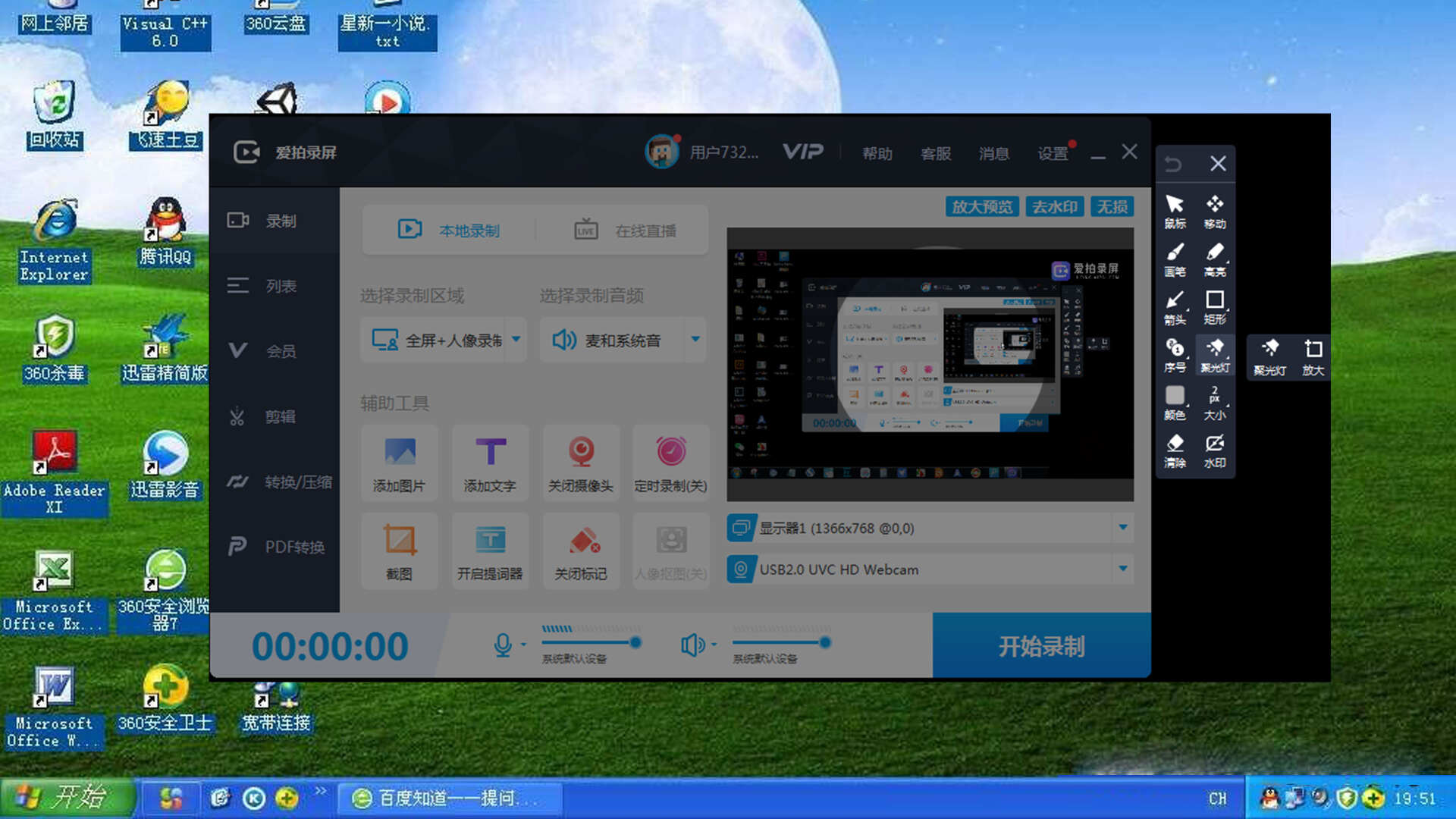The height and width of the screenshot is (819, 1456).
Task: Select the 高亮 highlighter tool
Action: point(1215,259)
